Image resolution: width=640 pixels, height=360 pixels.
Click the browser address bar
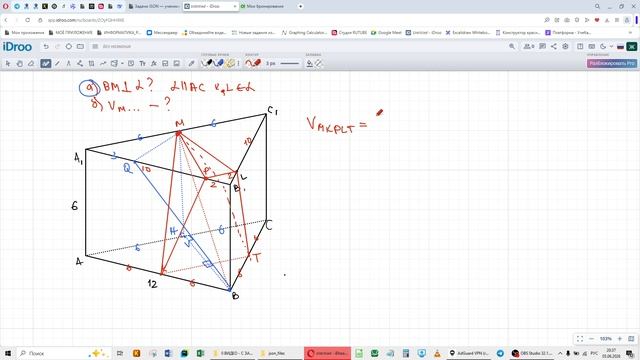(286, 20)
